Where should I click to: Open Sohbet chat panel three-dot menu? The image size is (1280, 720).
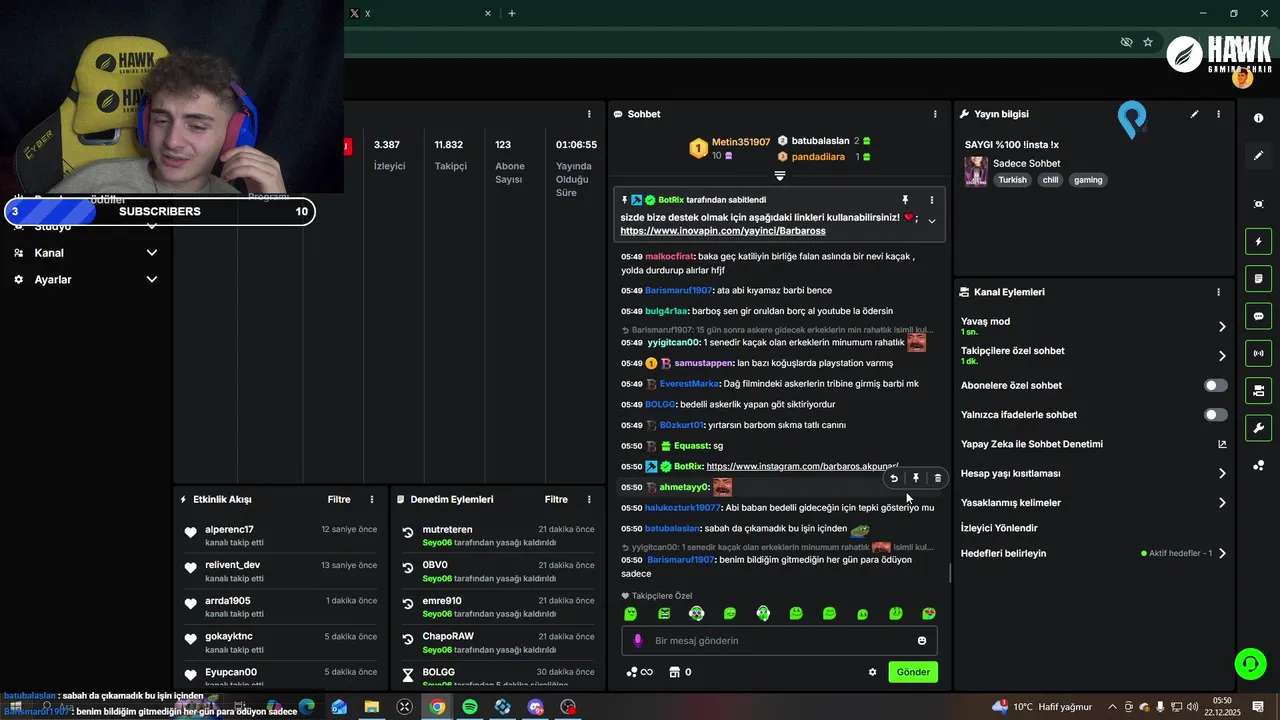click(x=935, y=114)
